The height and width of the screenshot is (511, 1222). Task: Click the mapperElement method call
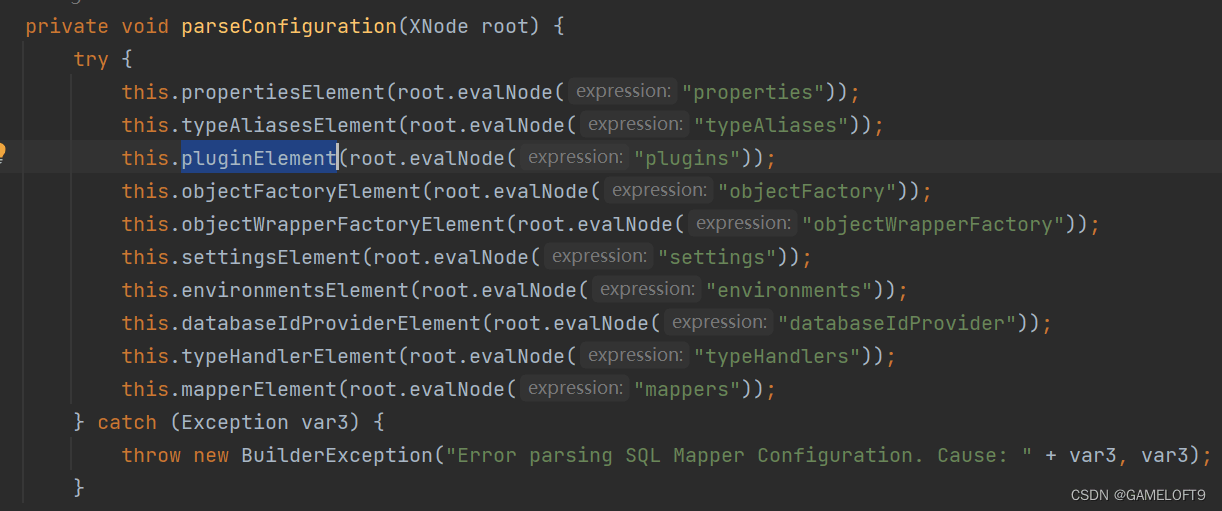pos(259,389)
